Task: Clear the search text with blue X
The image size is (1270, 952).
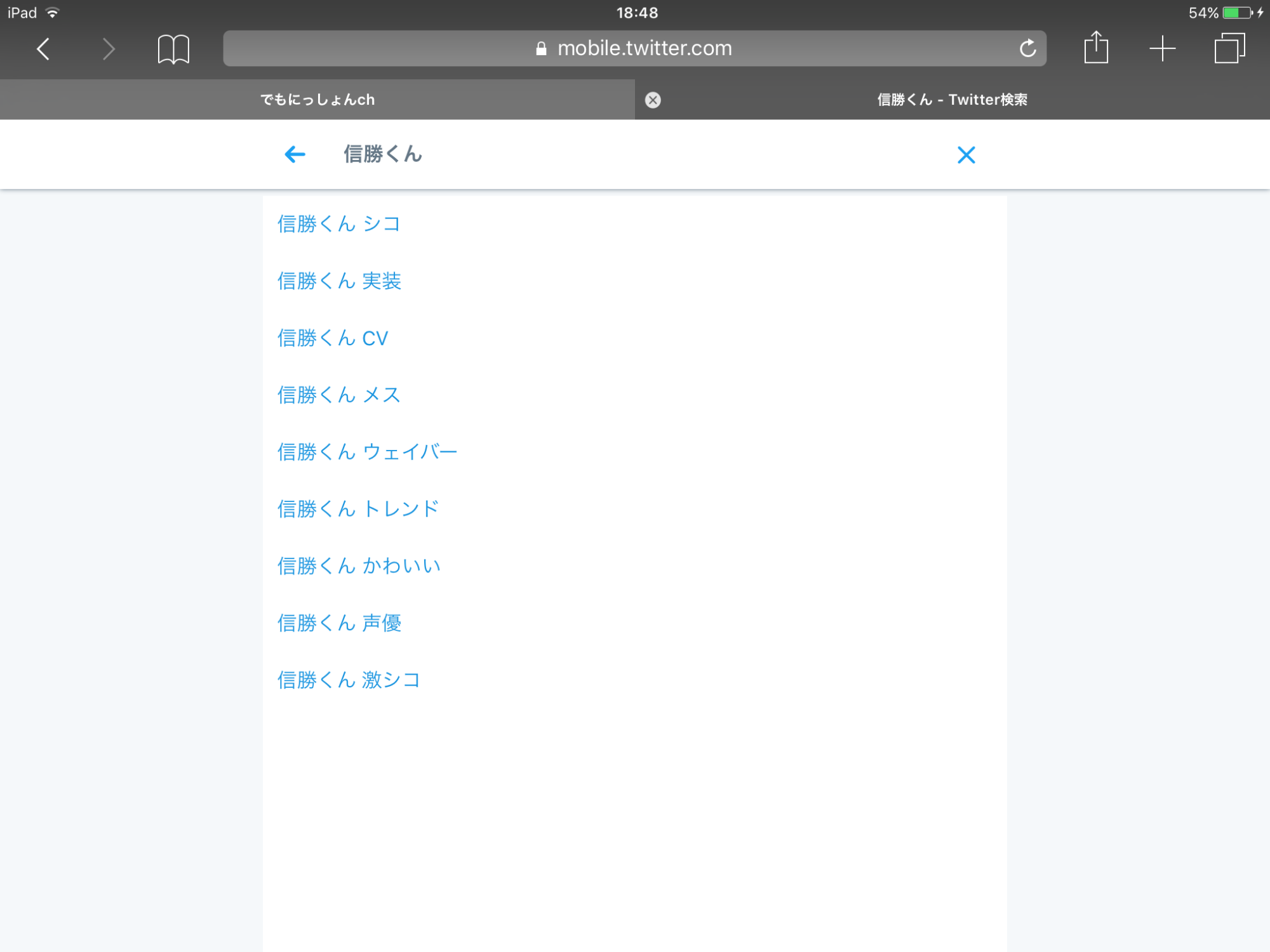Action: click(x=966, y=155)
